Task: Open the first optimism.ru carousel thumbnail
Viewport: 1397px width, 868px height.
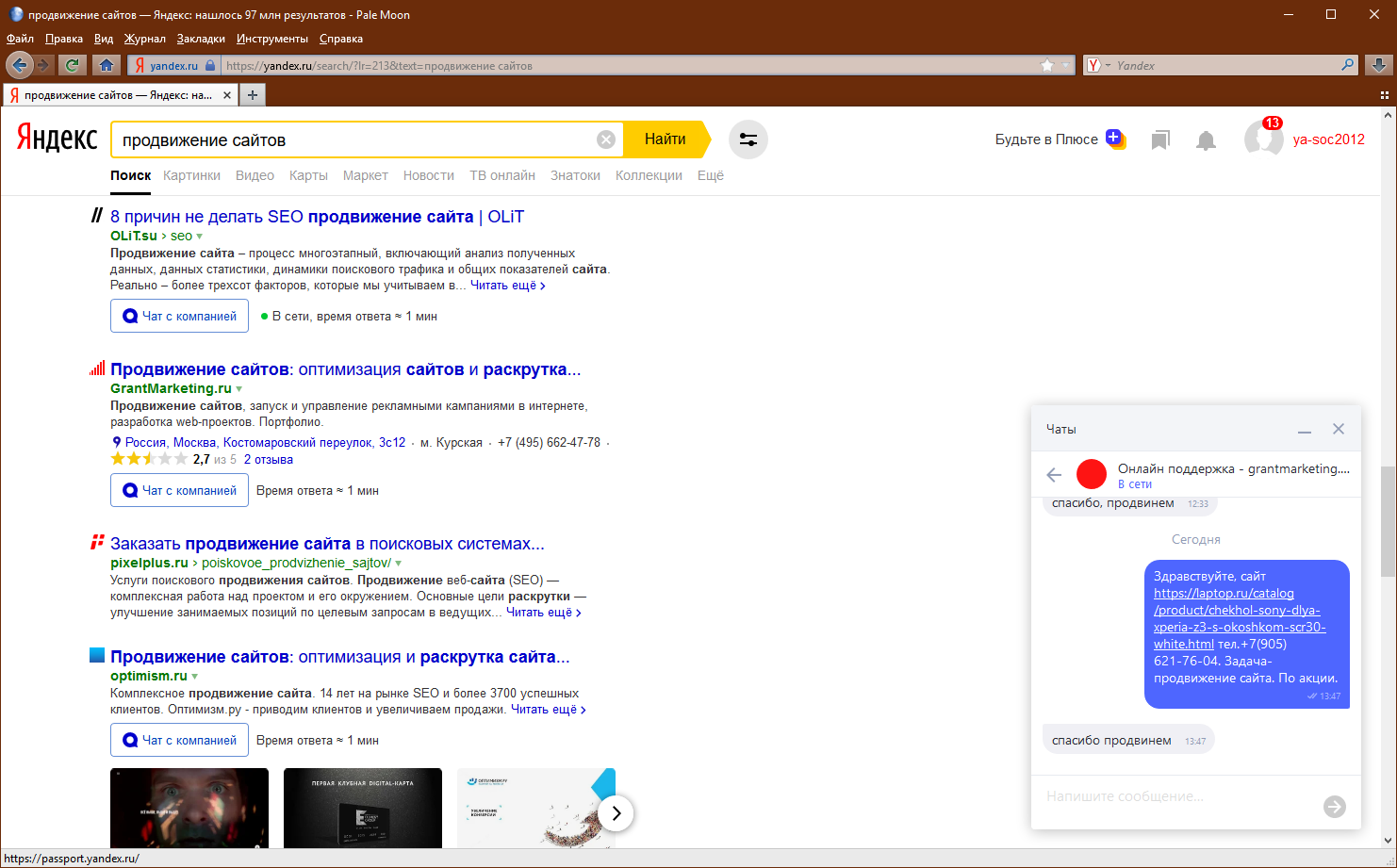Action: click(x=189, y=808)
